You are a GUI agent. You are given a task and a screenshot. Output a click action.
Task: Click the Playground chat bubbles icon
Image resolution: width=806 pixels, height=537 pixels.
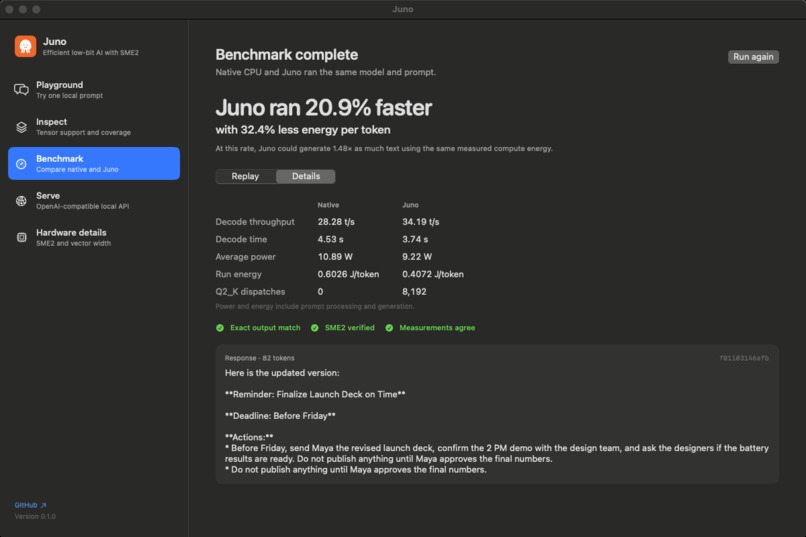(21, 89)
